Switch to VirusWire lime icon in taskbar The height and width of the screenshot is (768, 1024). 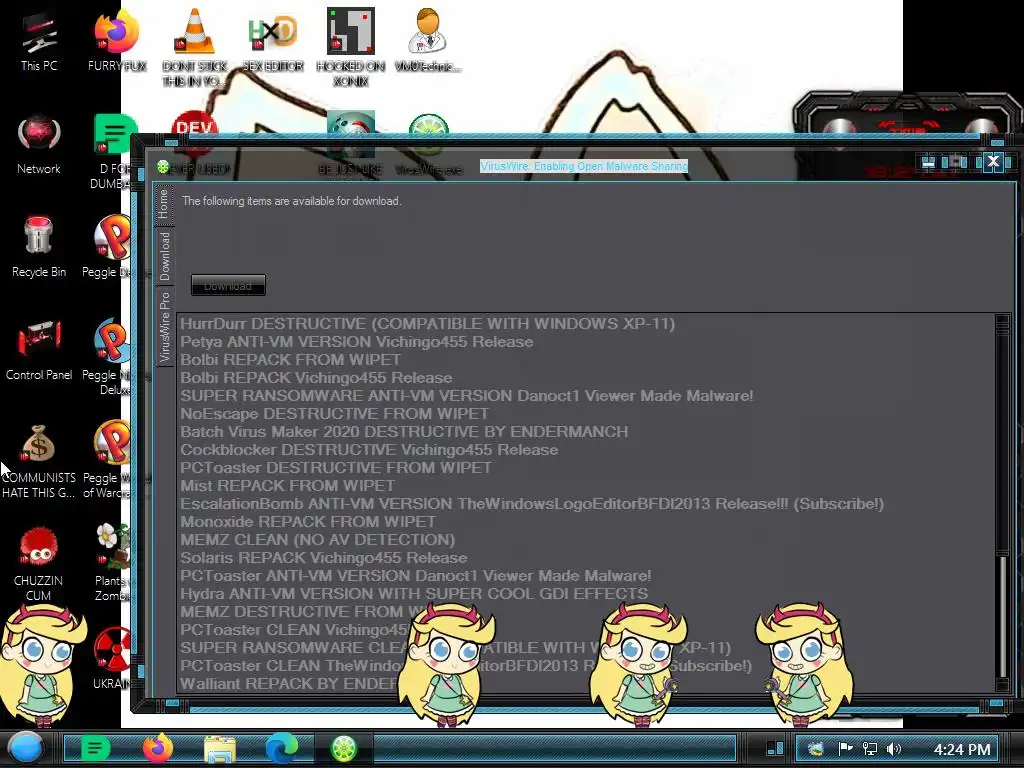click(x=344, y=748)
